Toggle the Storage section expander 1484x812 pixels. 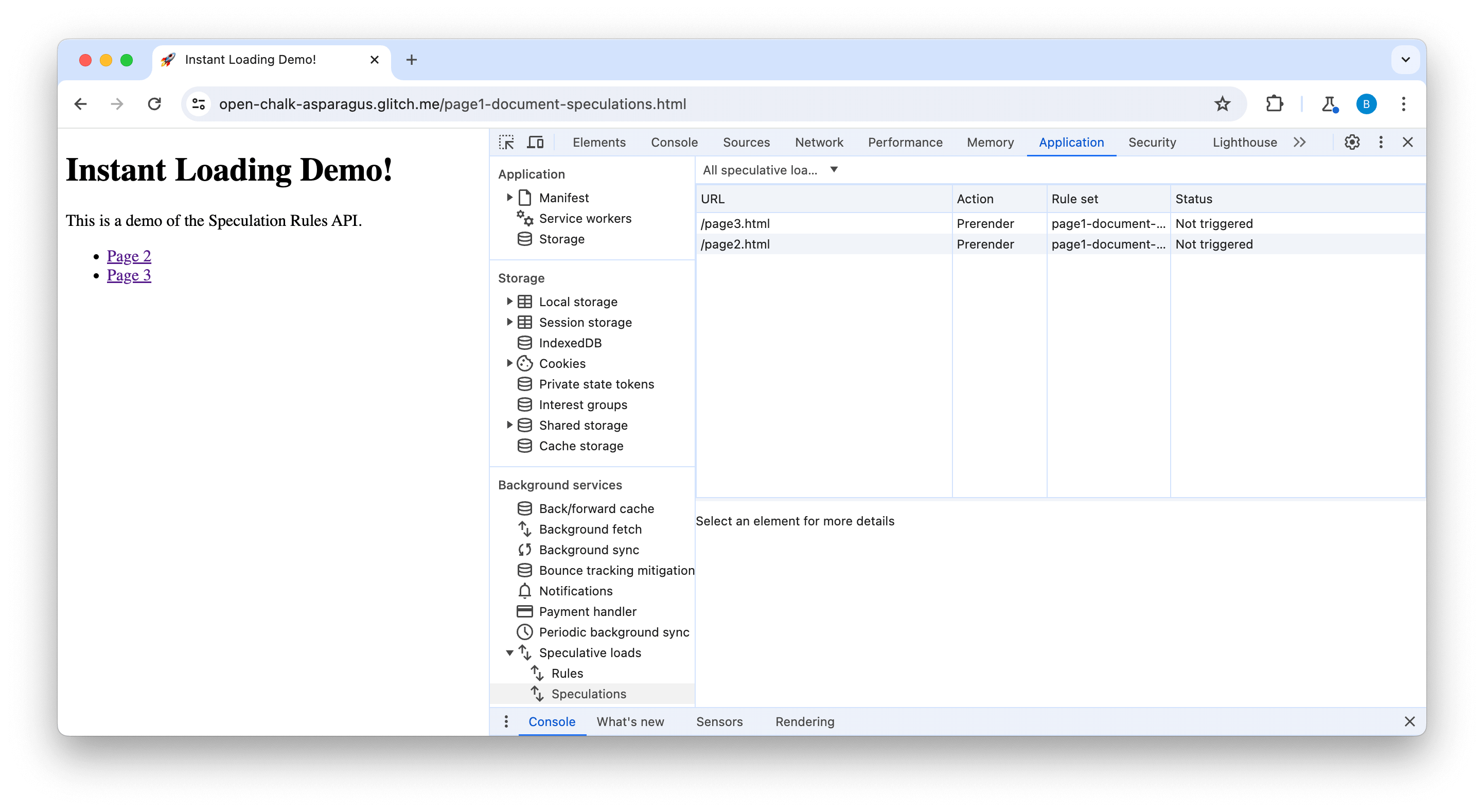(521, 278)
